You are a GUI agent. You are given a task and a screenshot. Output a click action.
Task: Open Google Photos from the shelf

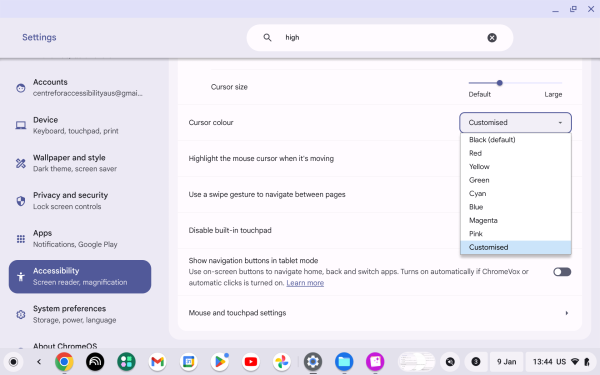click(282, 362)
